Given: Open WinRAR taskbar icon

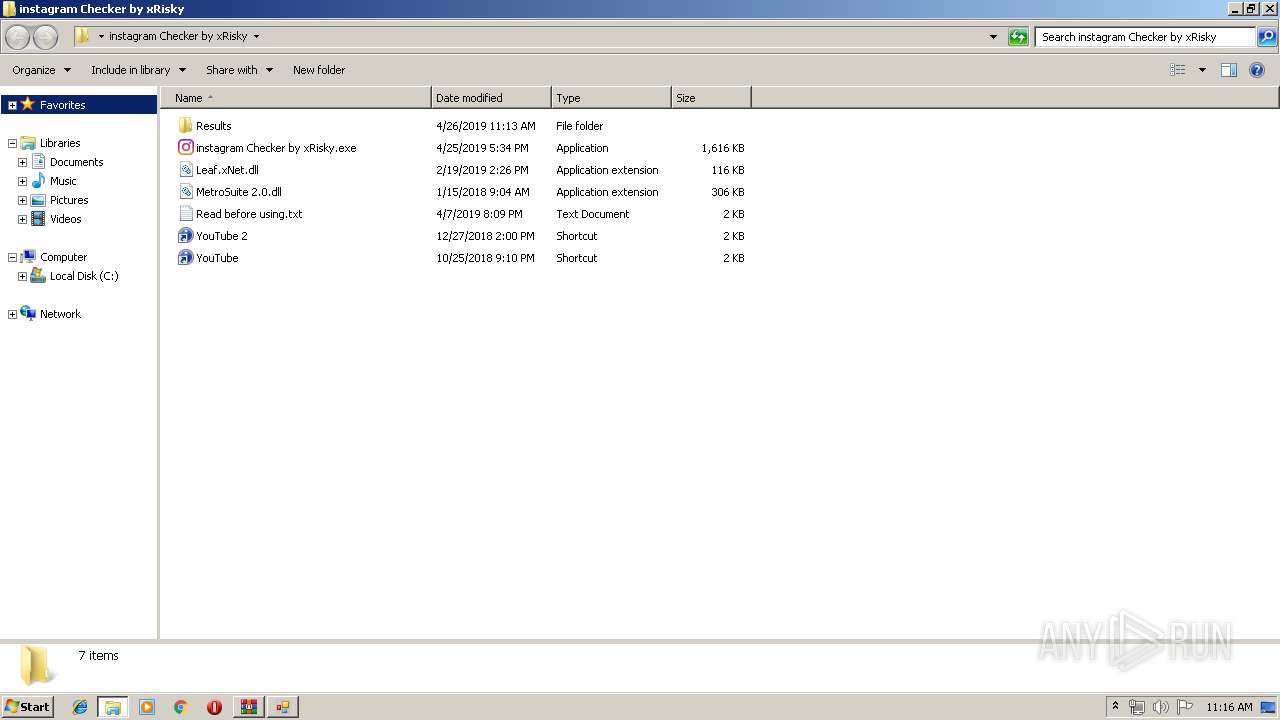Looking at the screenshot, I should click(x=248, y=707).
